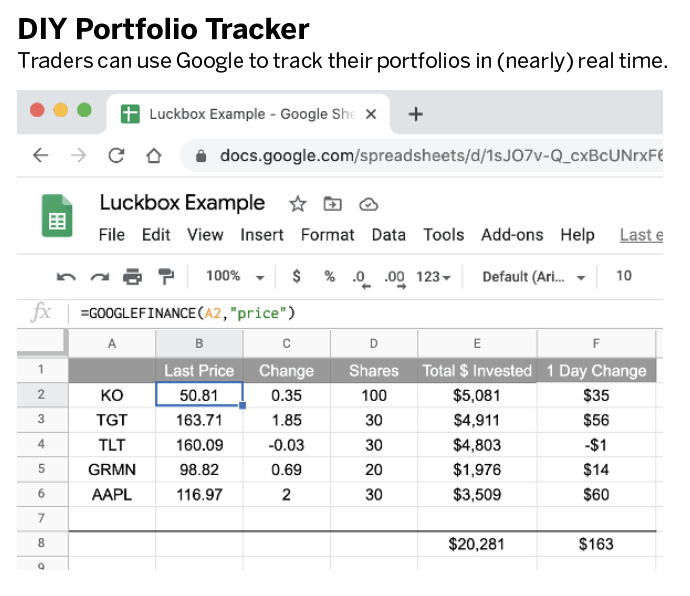Open the Format menu
The height and width of the screenshot is (596, 690).
[327, 235]
